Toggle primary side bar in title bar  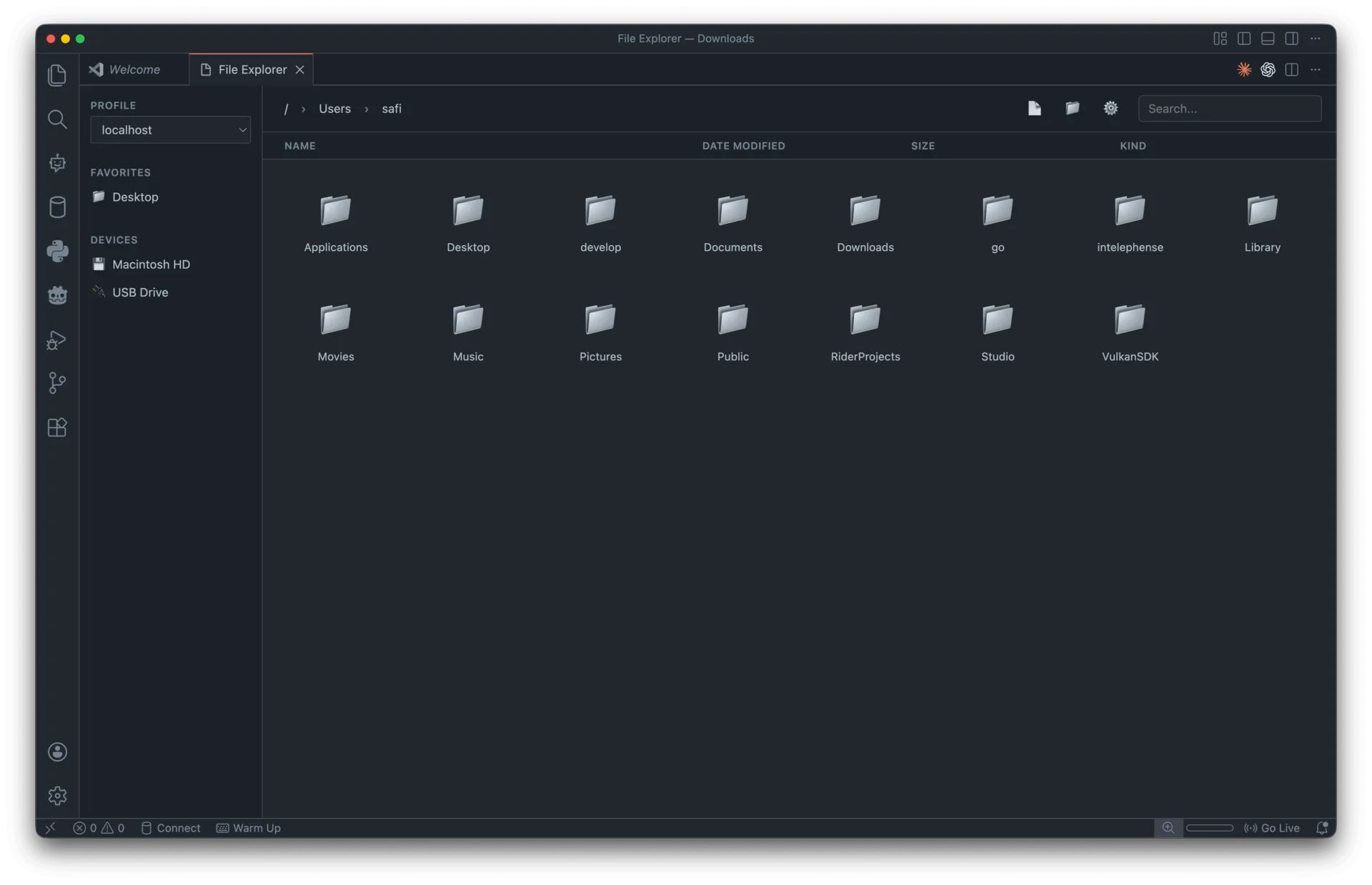coord(1244,39)
